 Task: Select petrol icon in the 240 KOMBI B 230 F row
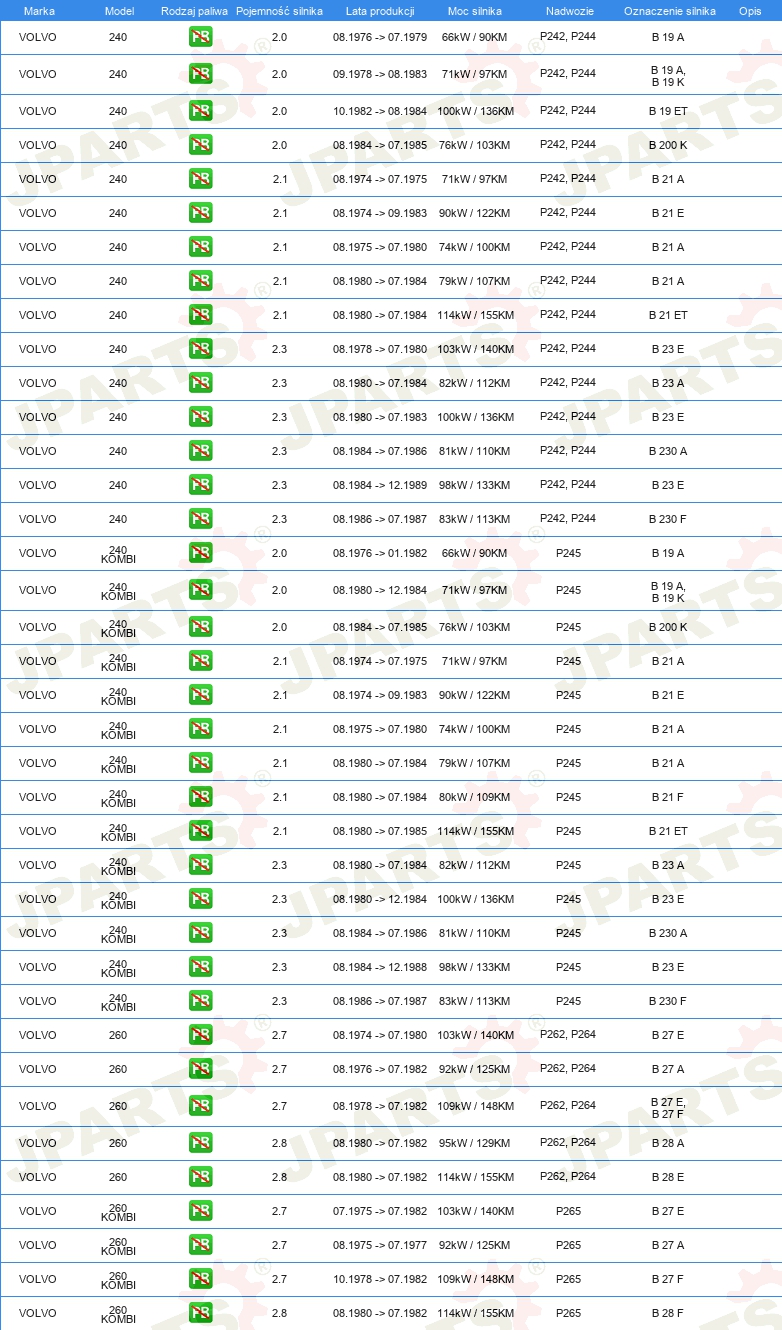click(201, 1001)
